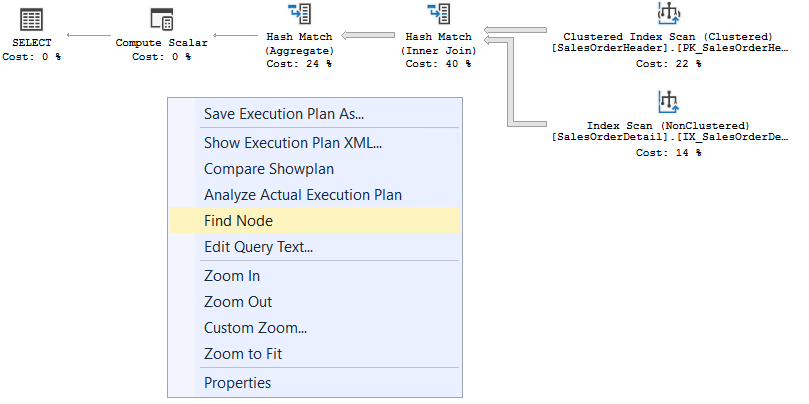Select the NonClustered Index Scan icon

click(x=668, y=101)
